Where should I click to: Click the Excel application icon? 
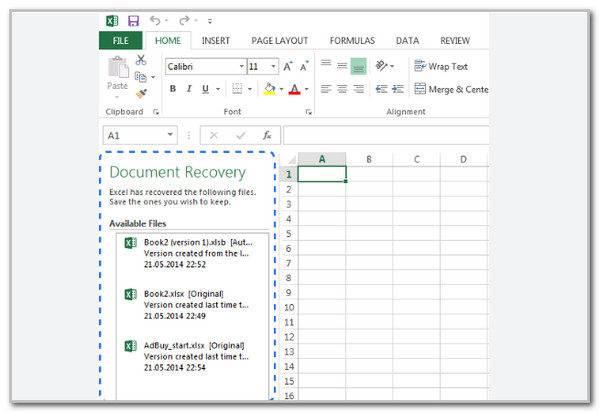pyautogui.click(x=112, y=21)
